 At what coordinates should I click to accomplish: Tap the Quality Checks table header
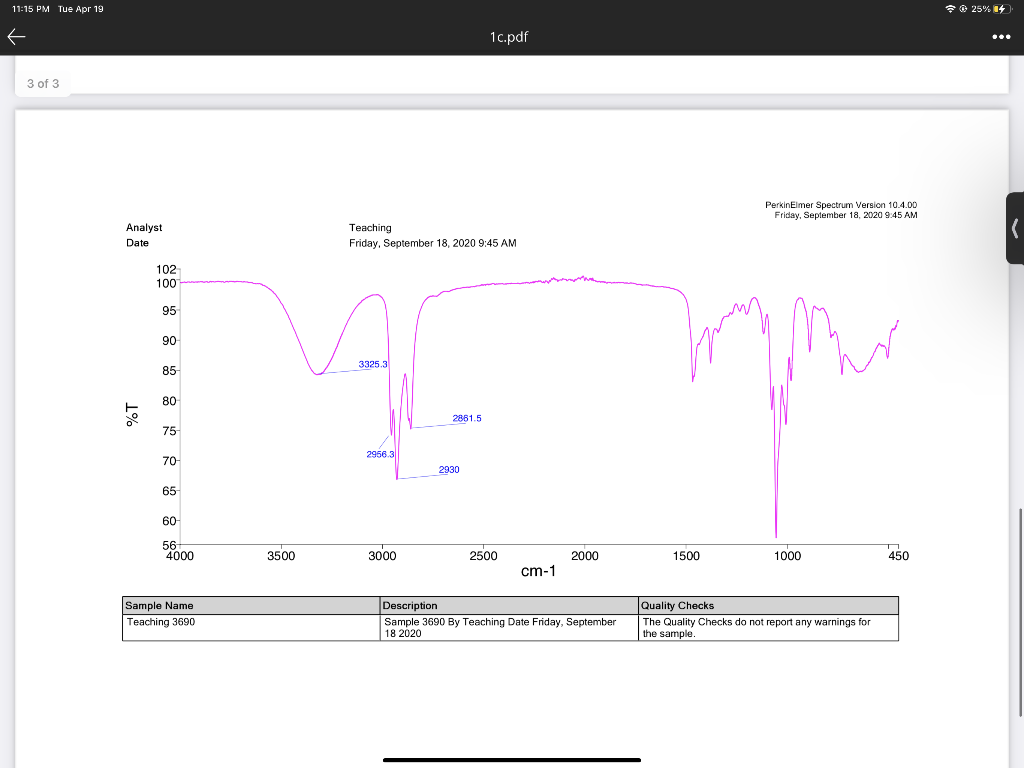[x=769, y=605]
